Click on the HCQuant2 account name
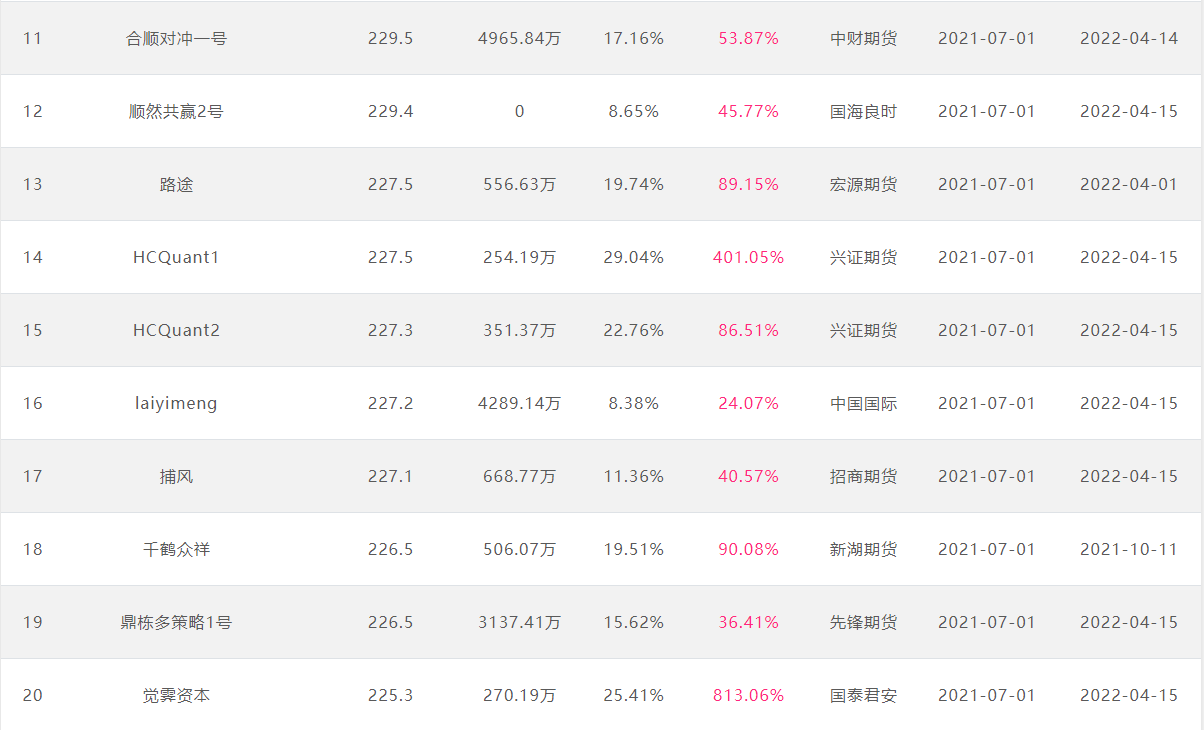 click(x=176, y=330)
